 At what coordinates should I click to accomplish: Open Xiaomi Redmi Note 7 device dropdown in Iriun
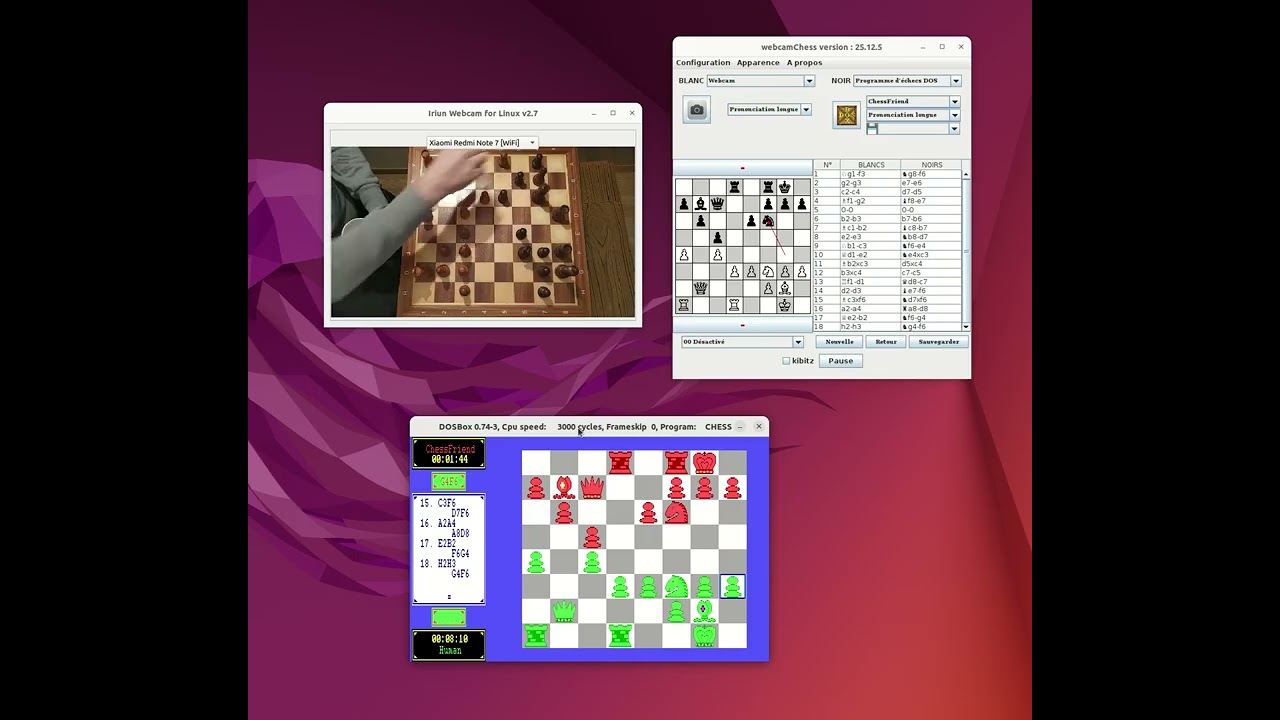click(x=482, y=143)
